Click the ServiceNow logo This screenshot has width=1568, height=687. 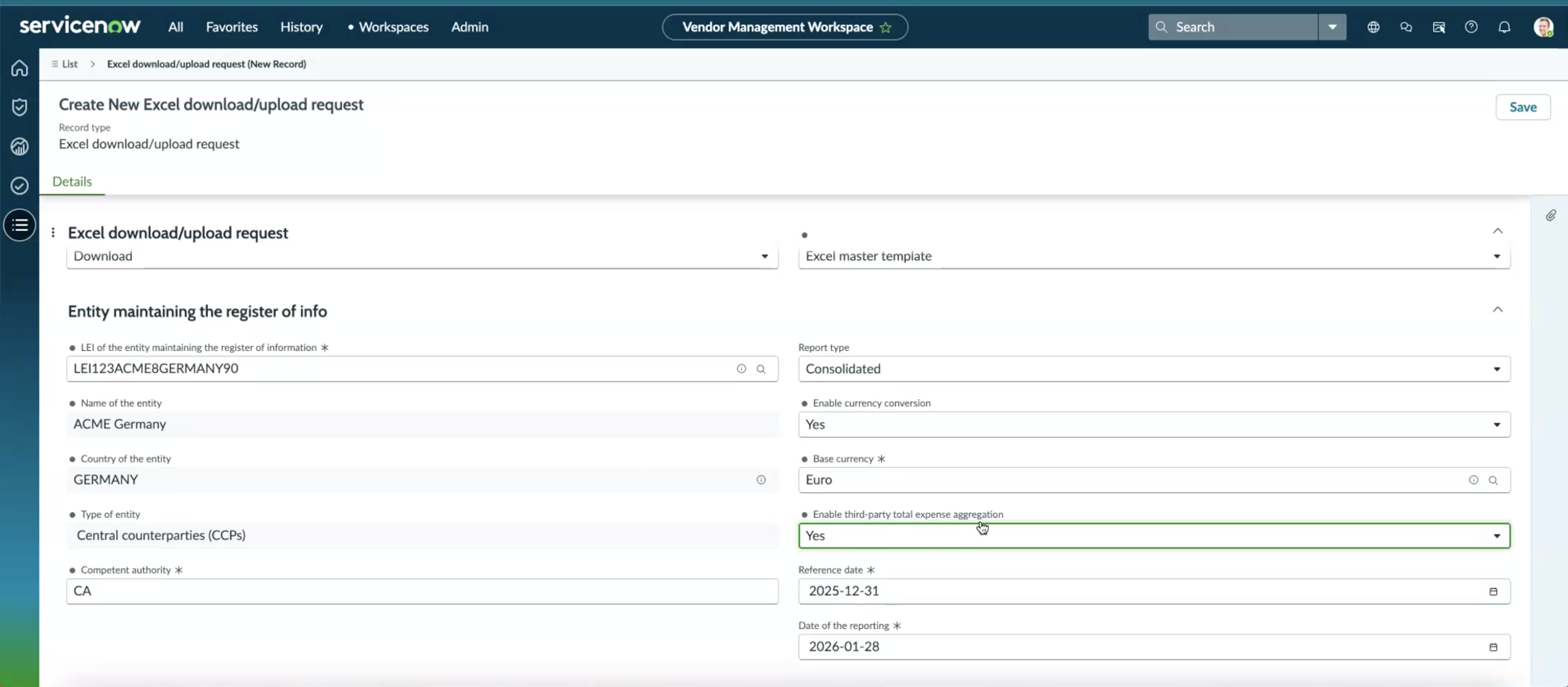pos(80,25)
